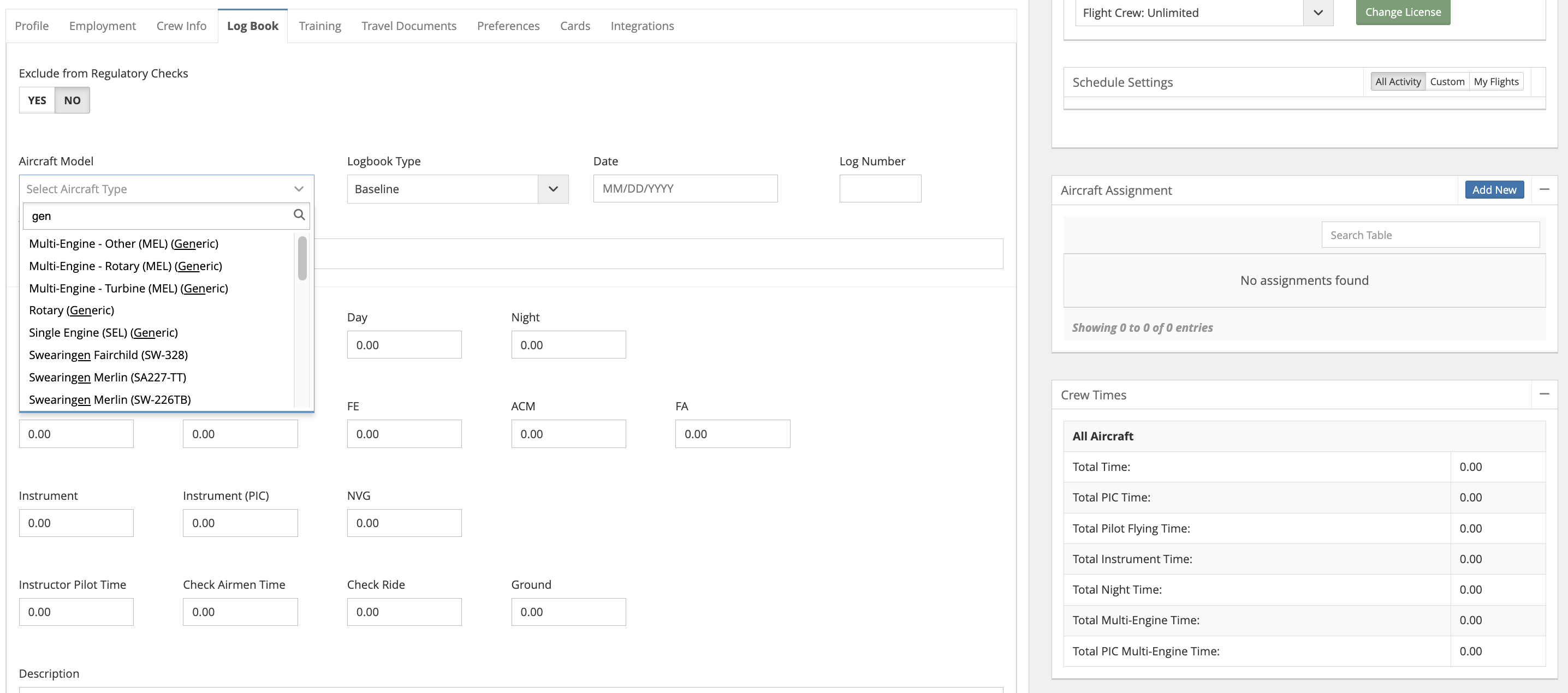Open the Integrations tab
1568x693 pixels.
pos(642,26)
